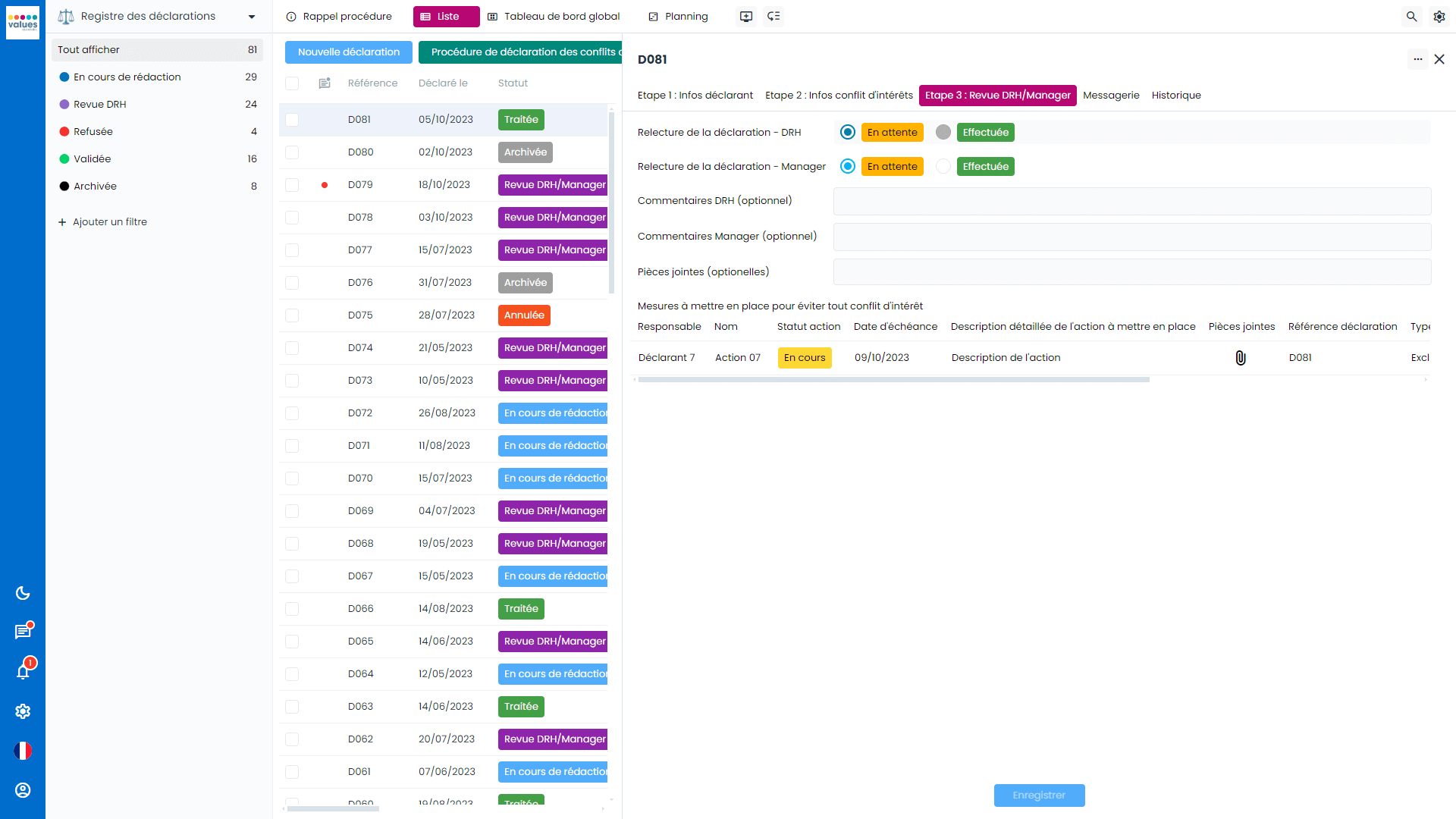The image size is (1456, 819).
Task: Open Planning from the top menu
Action: (678, 16)
